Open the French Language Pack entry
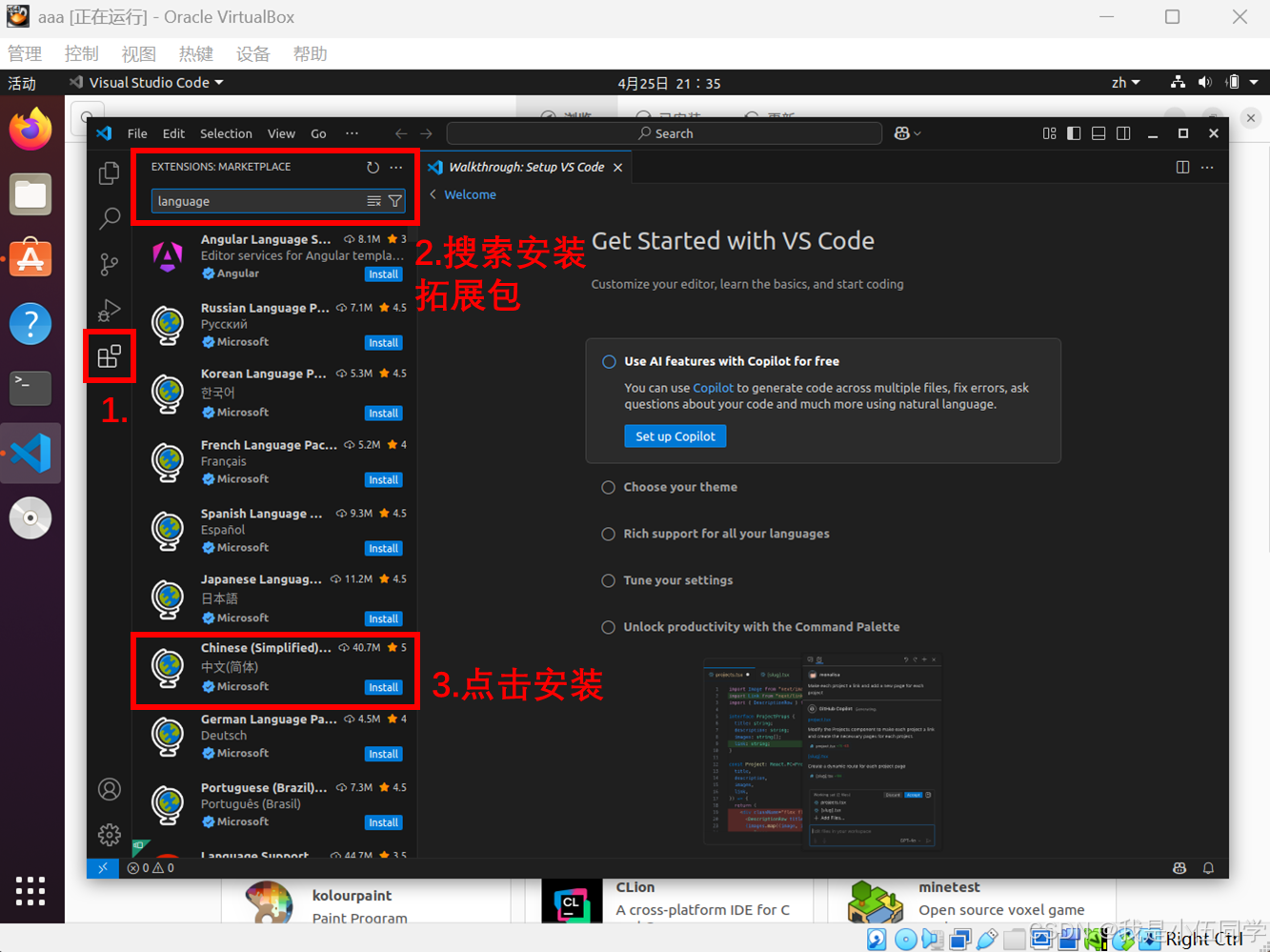Image resolution: width=1270 pixels, height=952 pixels. [274, 461]
